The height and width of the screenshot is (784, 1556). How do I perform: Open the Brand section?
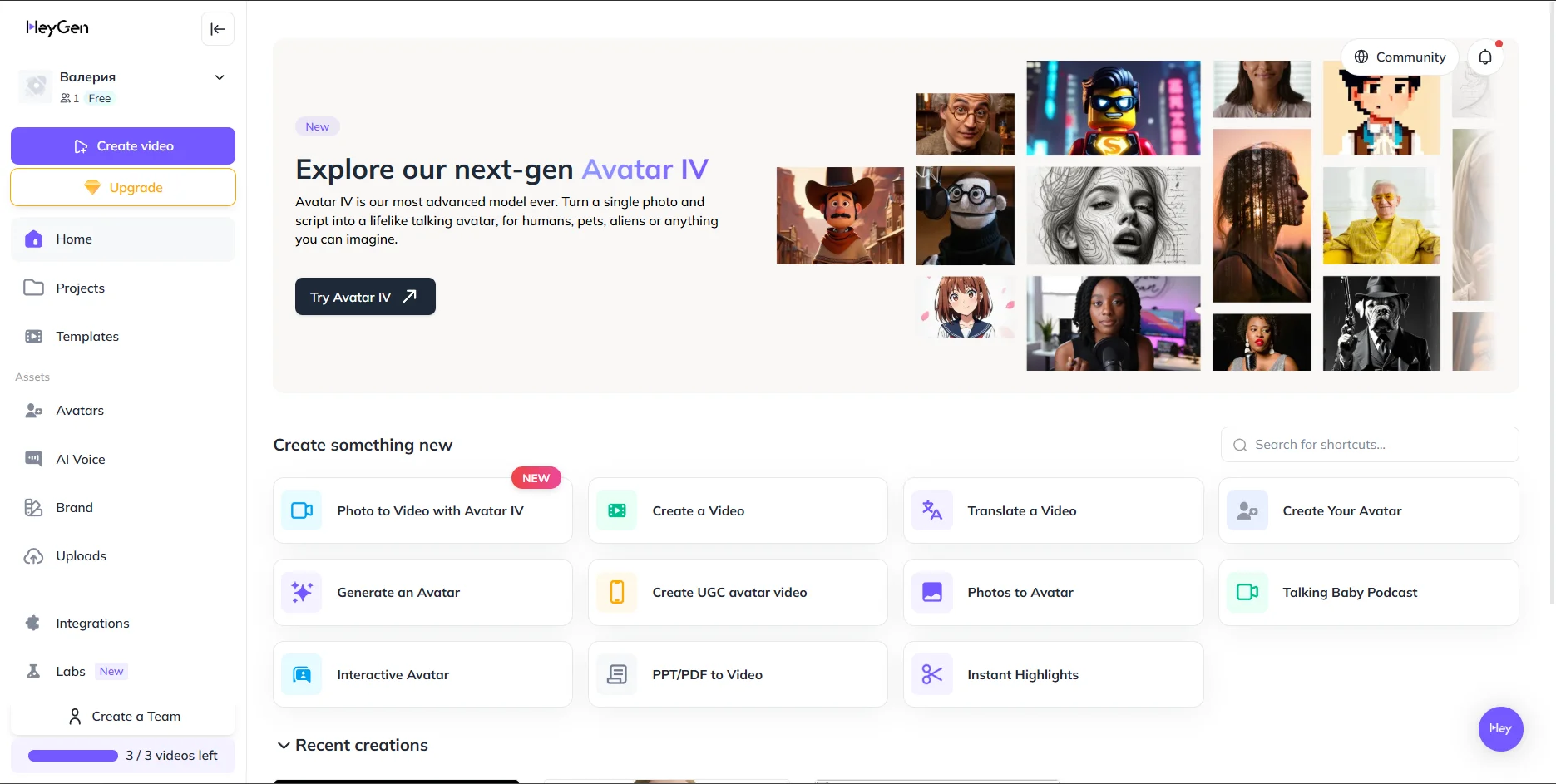click(x=123, y=508)
